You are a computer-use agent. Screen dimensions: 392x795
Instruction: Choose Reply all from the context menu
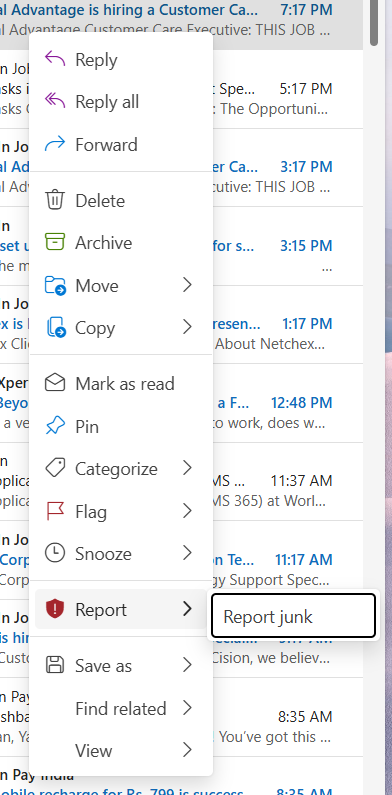(121, 101)
